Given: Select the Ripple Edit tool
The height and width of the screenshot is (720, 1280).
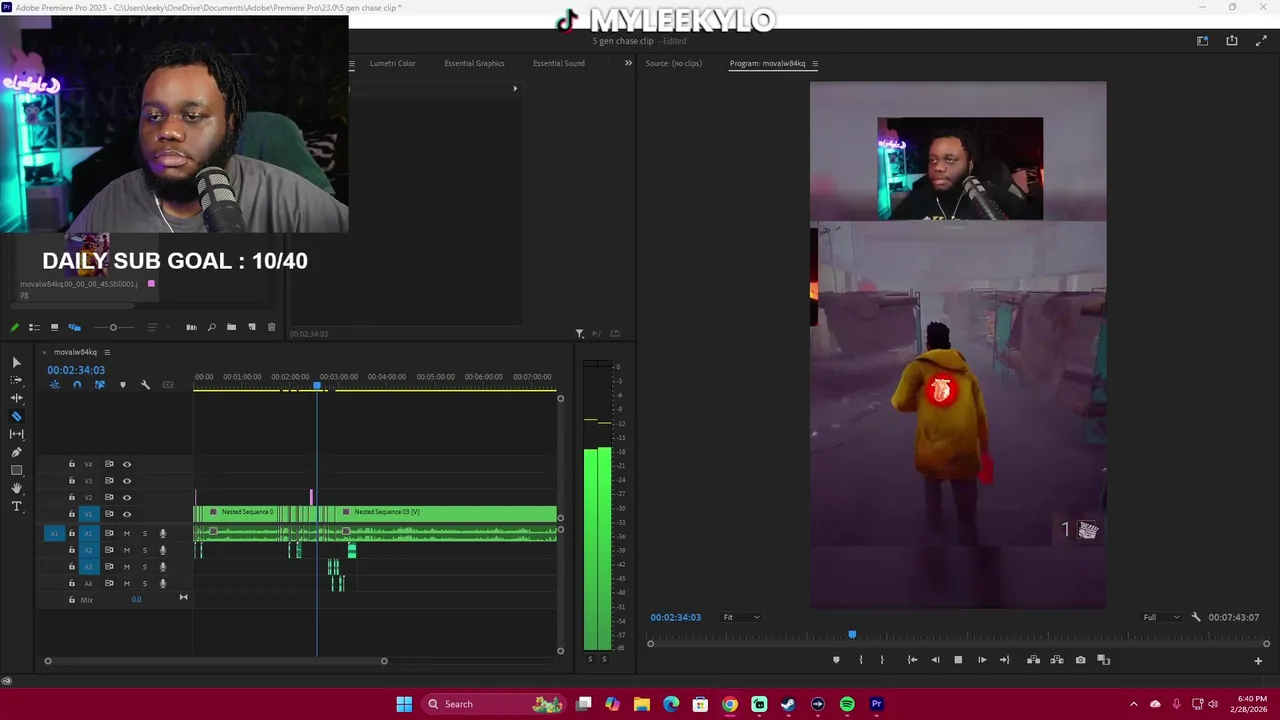Looking at the screenshot, I should pyautogui.click(x=16, y=398).
